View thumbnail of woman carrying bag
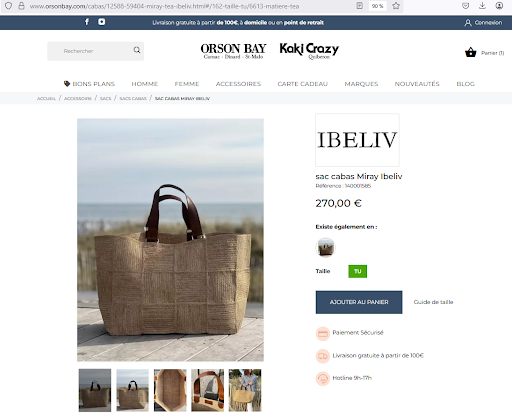 245,390
